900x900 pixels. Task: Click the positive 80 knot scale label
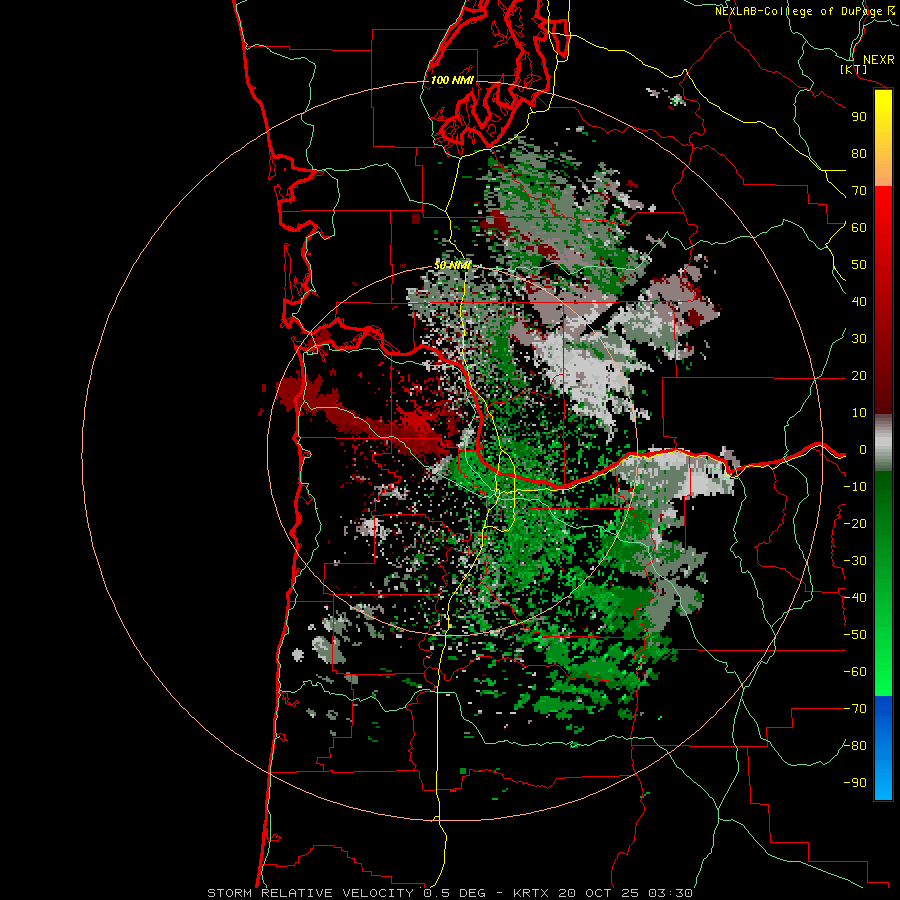pyautogui.click(x=859, y=154)
